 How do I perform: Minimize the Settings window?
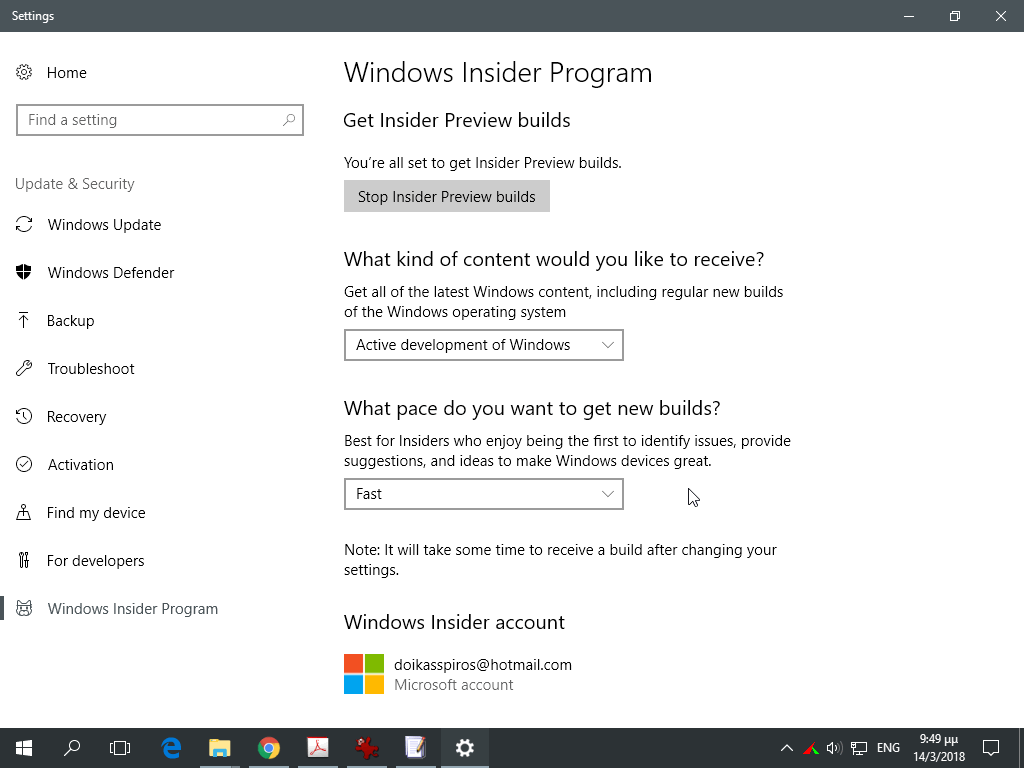(x=908, y=16)
